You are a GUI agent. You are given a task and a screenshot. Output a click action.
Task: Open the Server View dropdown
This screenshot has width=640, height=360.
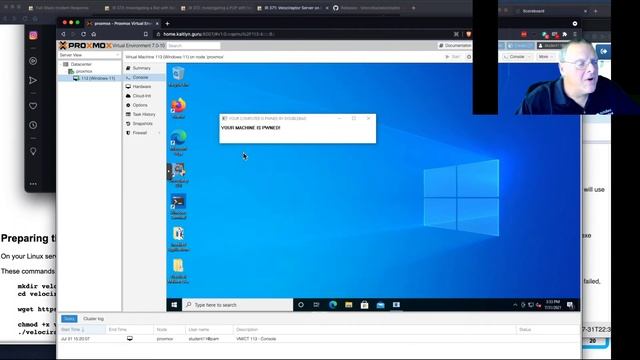pyautogui.click(x=89, y=55)
